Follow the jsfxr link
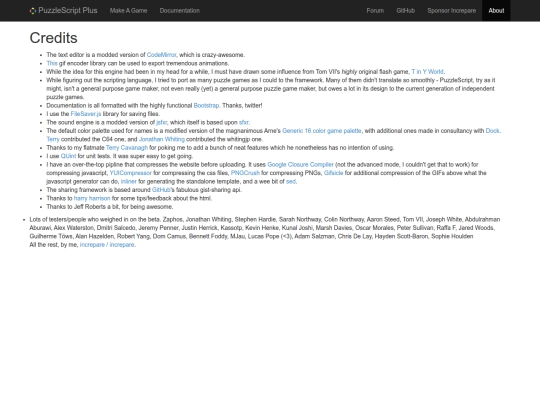 [x=162, y=122]
